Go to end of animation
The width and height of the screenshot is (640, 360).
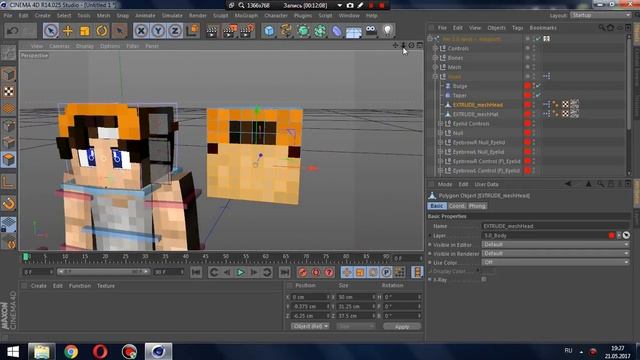point(284,272)
